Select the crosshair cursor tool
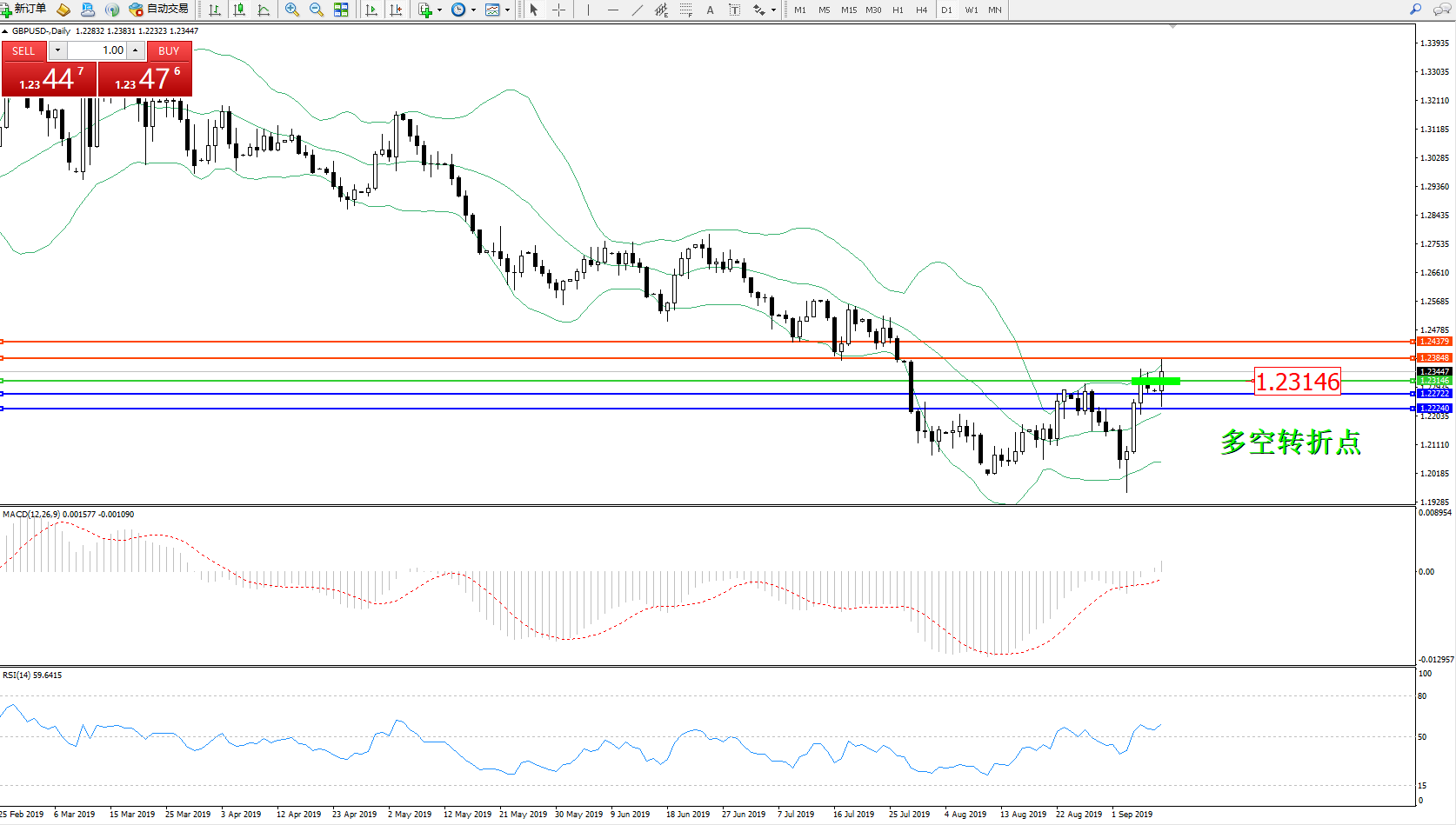The height and width of the screenshot is (825, 1456). 558,10
